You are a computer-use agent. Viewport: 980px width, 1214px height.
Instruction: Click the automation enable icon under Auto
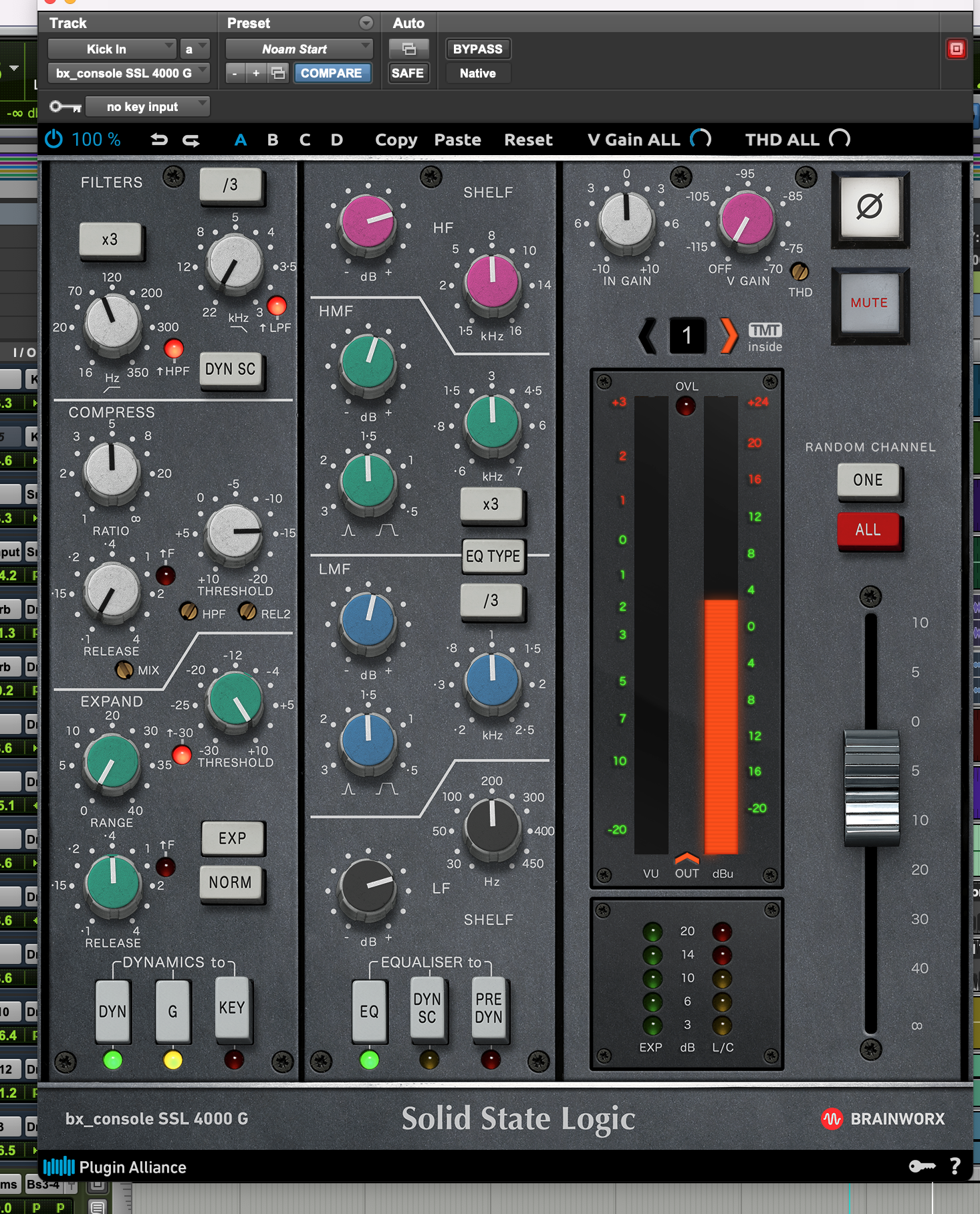click(408, 49)
